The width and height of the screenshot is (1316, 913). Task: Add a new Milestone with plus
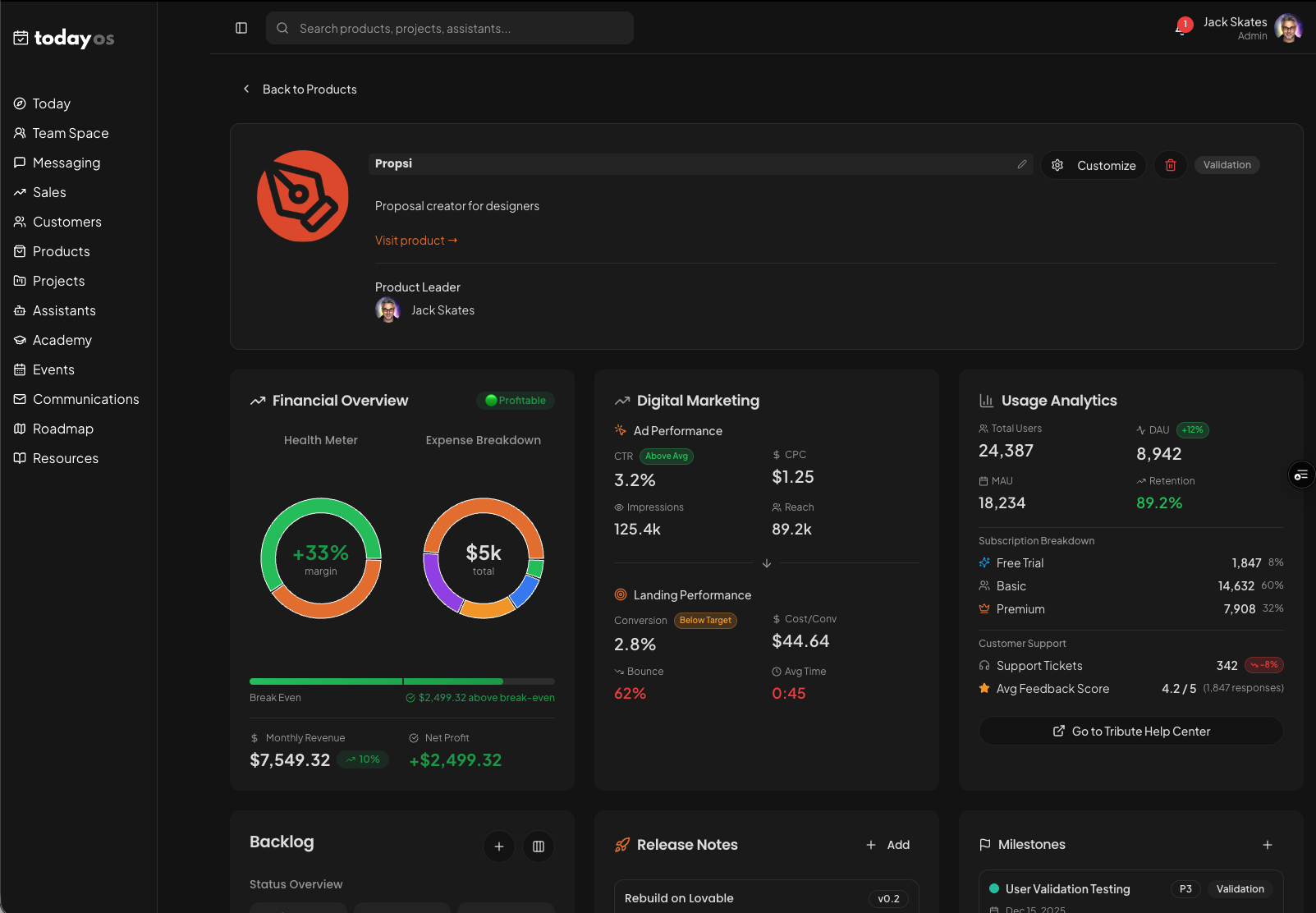pos(1268,845)
